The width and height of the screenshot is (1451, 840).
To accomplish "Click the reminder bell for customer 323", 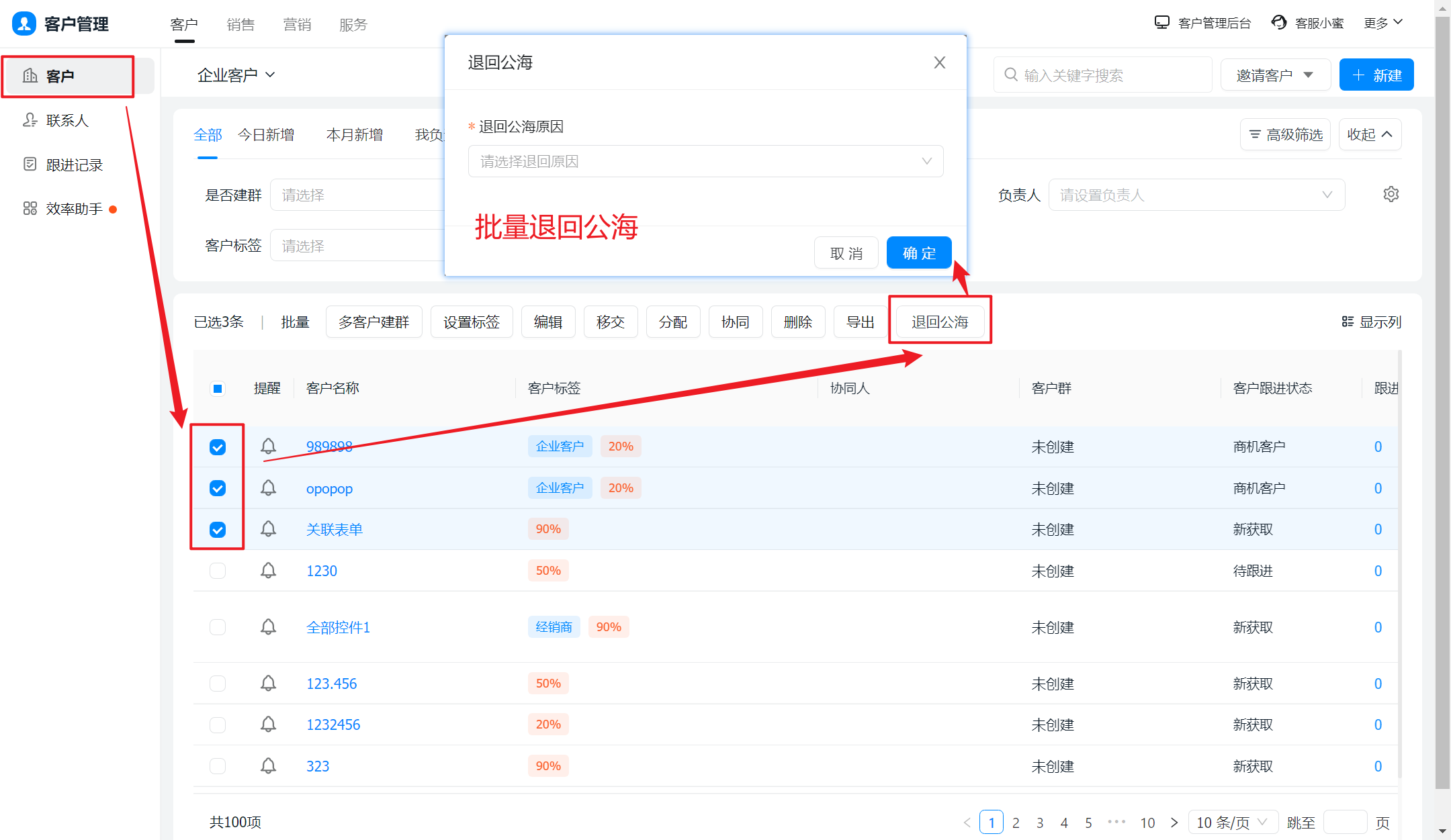I will click(x=268, y=765).
